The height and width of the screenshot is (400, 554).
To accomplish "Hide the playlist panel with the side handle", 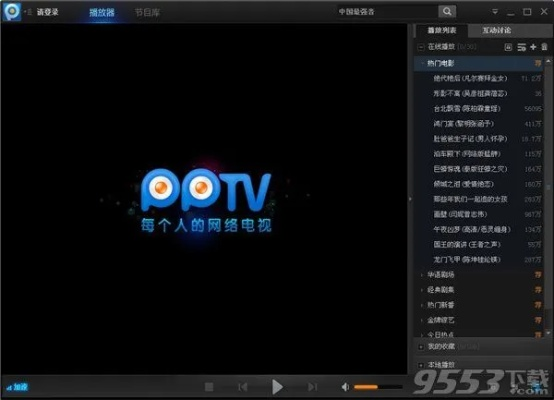I will (410, 199).
